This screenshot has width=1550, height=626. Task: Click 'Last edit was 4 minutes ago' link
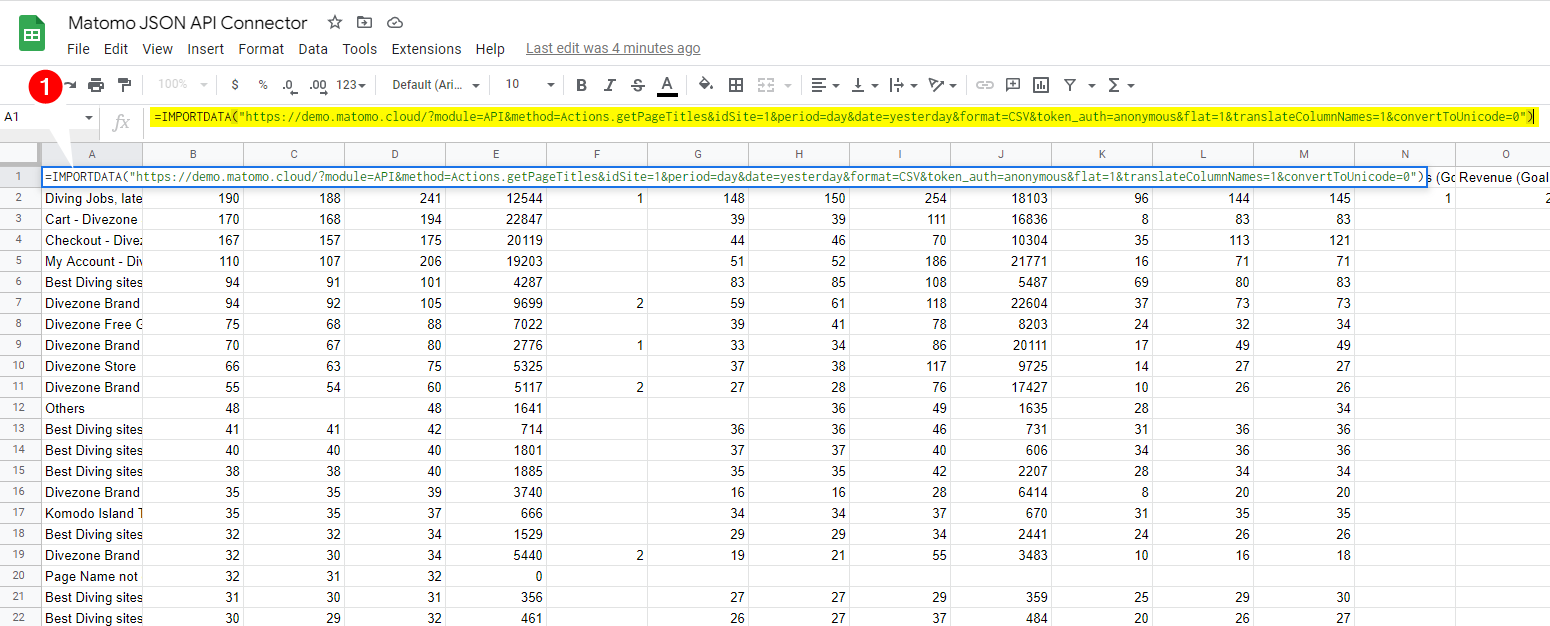613,48
